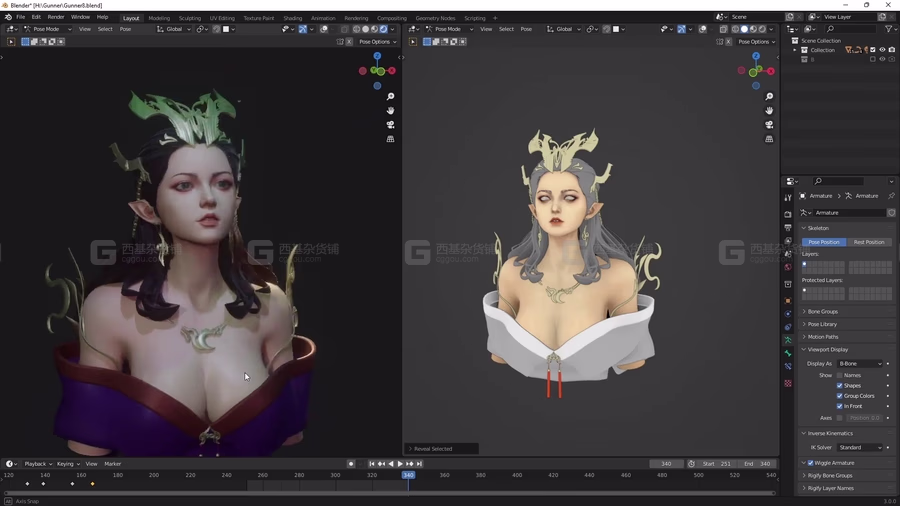900x506 pixels.
Task: Disable the Shapes checkbox
Action: (x=840, y=386)
